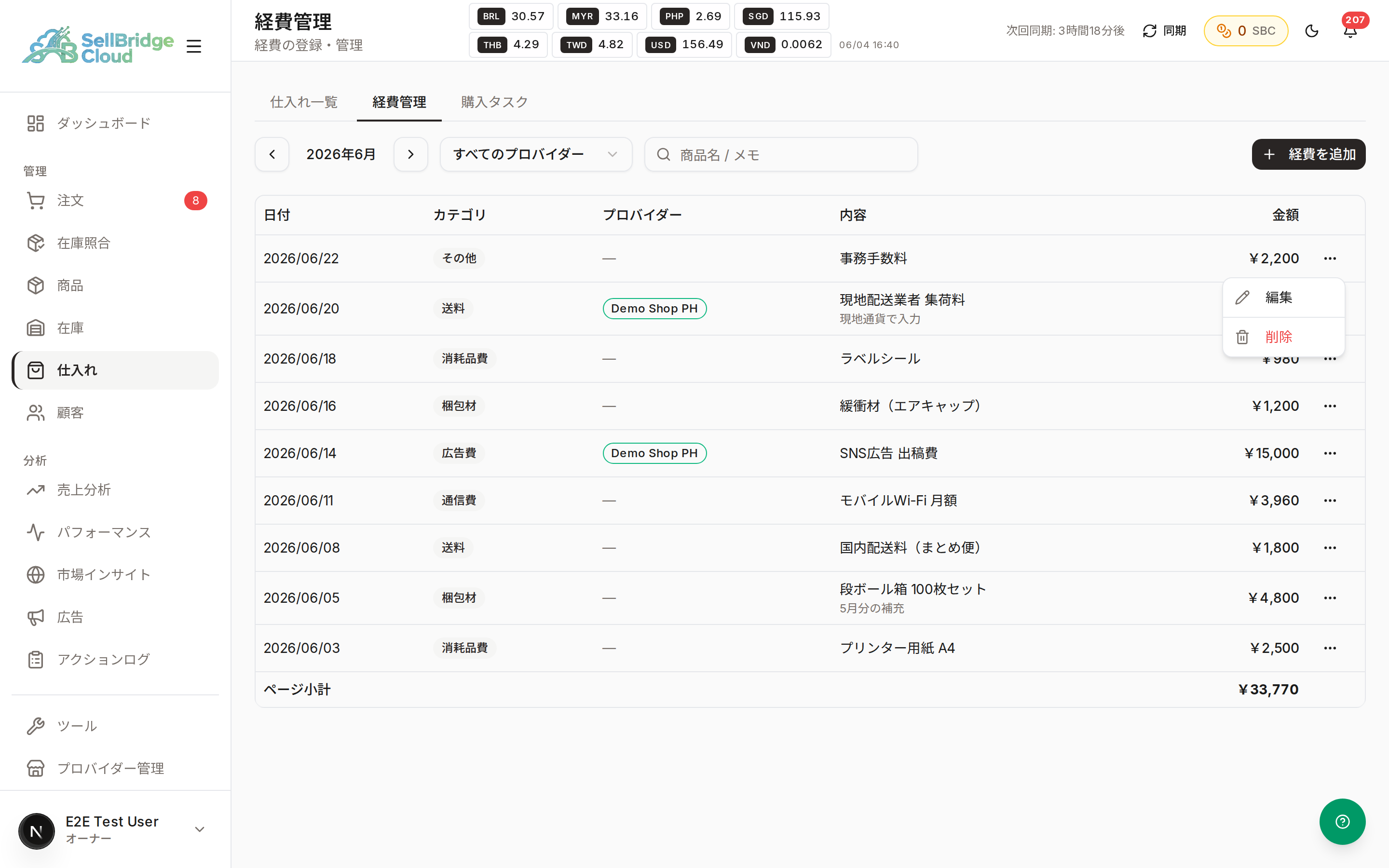
Task: Select 仕入れ purchasing in sidebar
Action: [115, 370]
